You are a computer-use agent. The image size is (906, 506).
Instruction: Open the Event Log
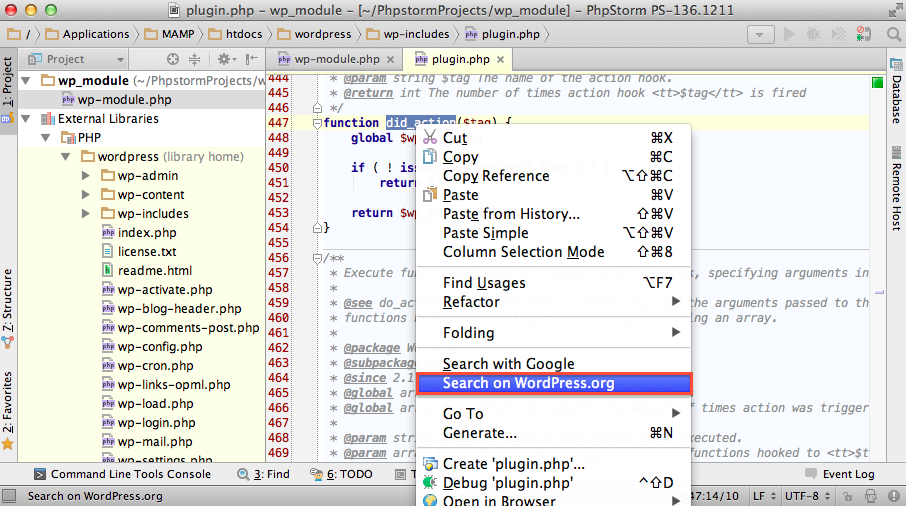[841, 474]
